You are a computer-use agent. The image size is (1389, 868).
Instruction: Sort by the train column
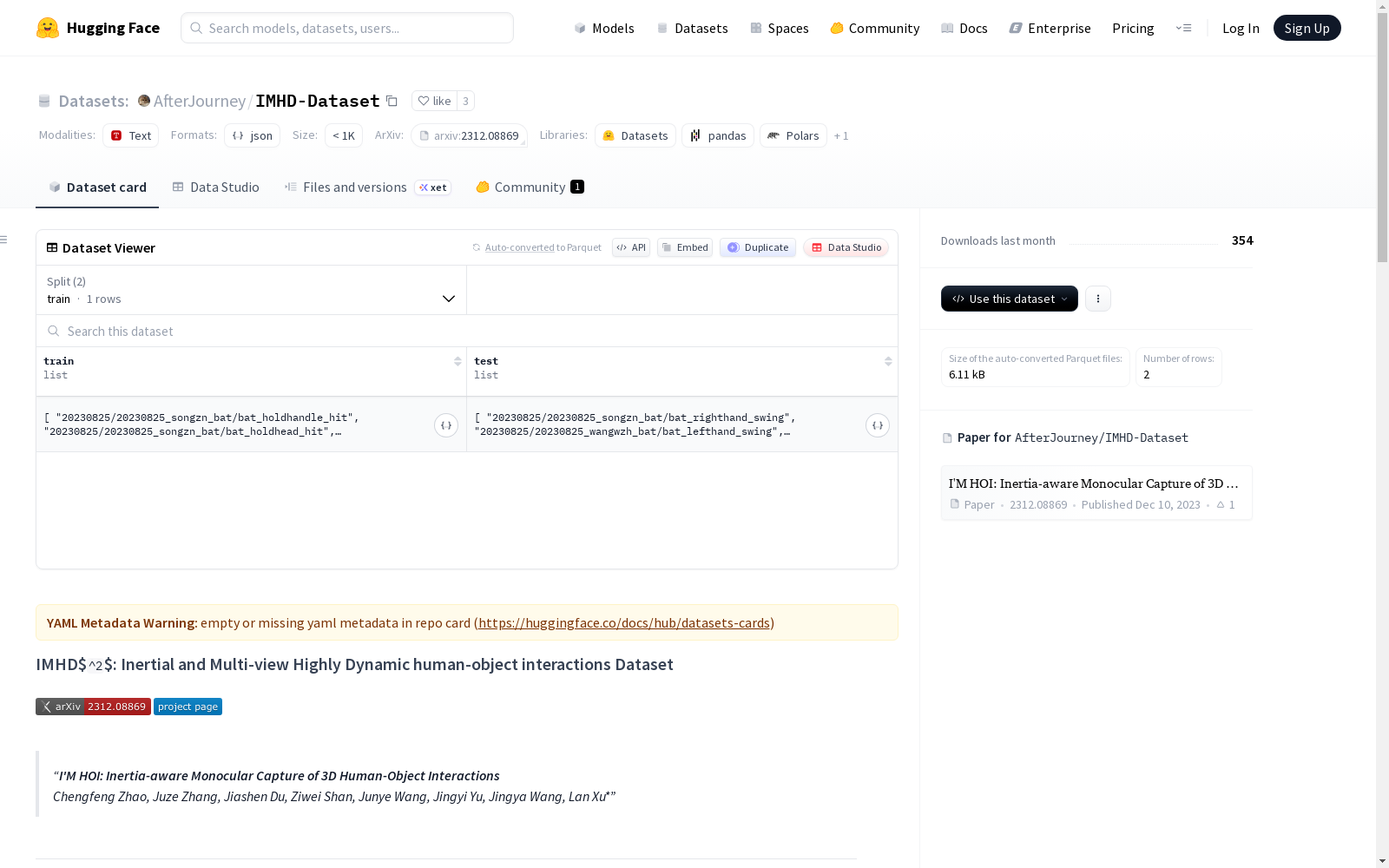458,361
